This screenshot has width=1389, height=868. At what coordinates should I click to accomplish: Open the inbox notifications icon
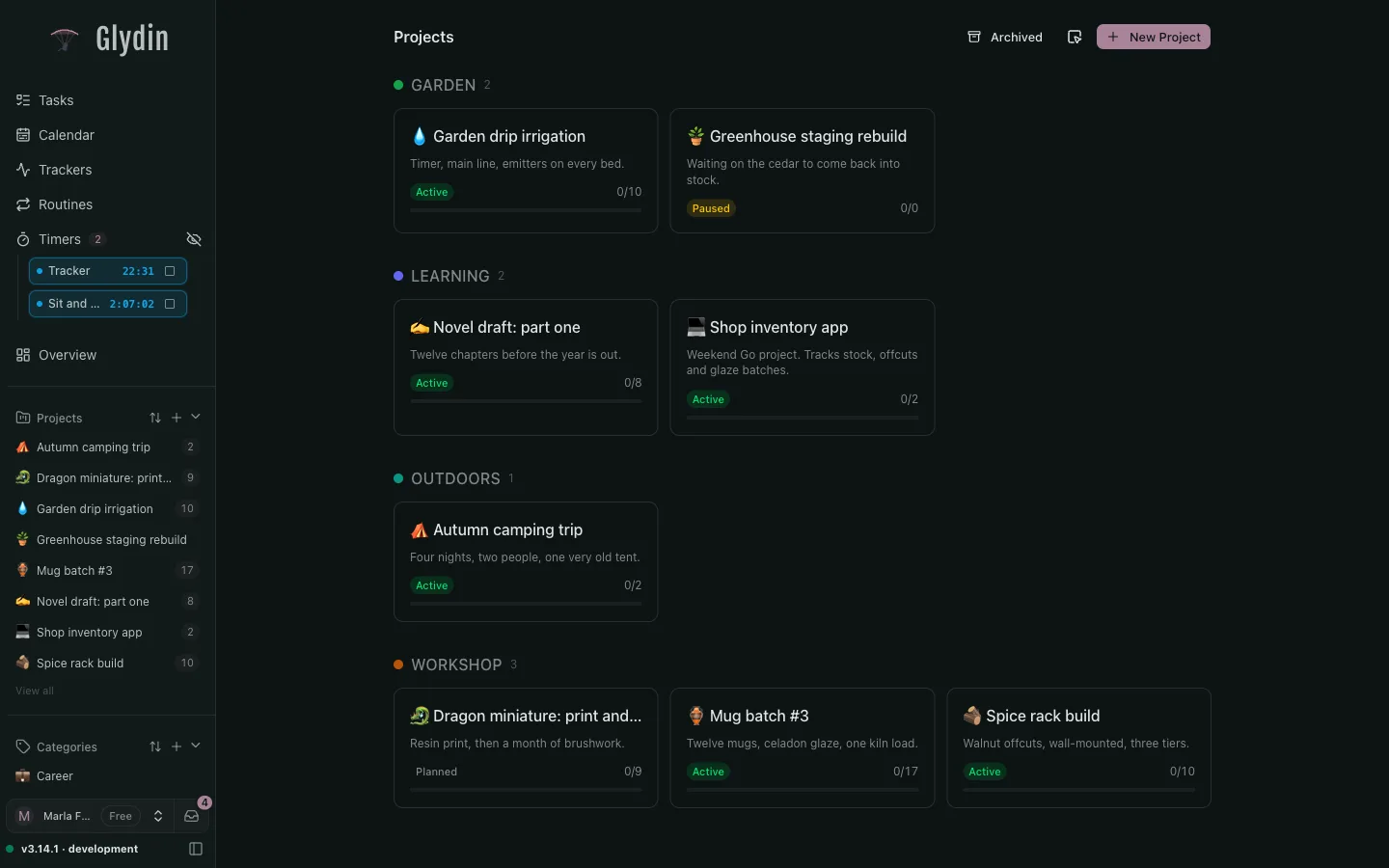pos(192,816)
